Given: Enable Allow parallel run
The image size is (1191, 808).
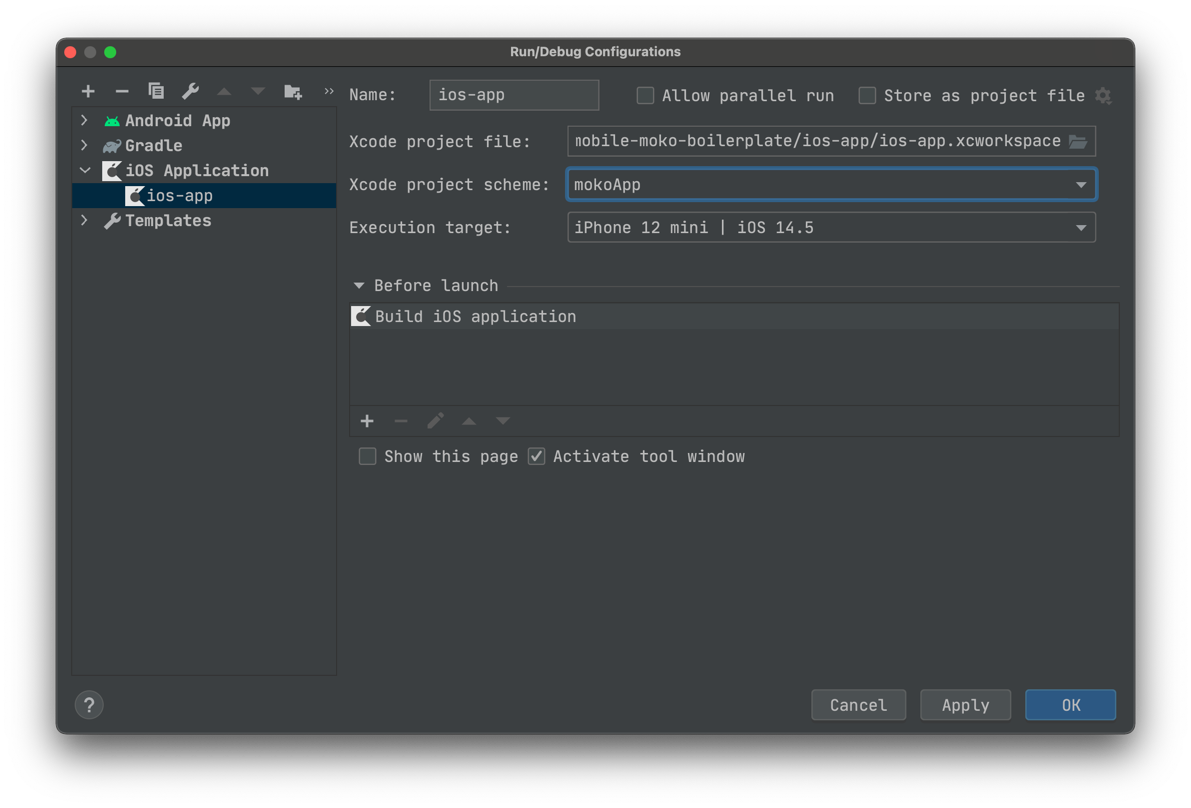Looking at the screenshot, I should [645, 96].
